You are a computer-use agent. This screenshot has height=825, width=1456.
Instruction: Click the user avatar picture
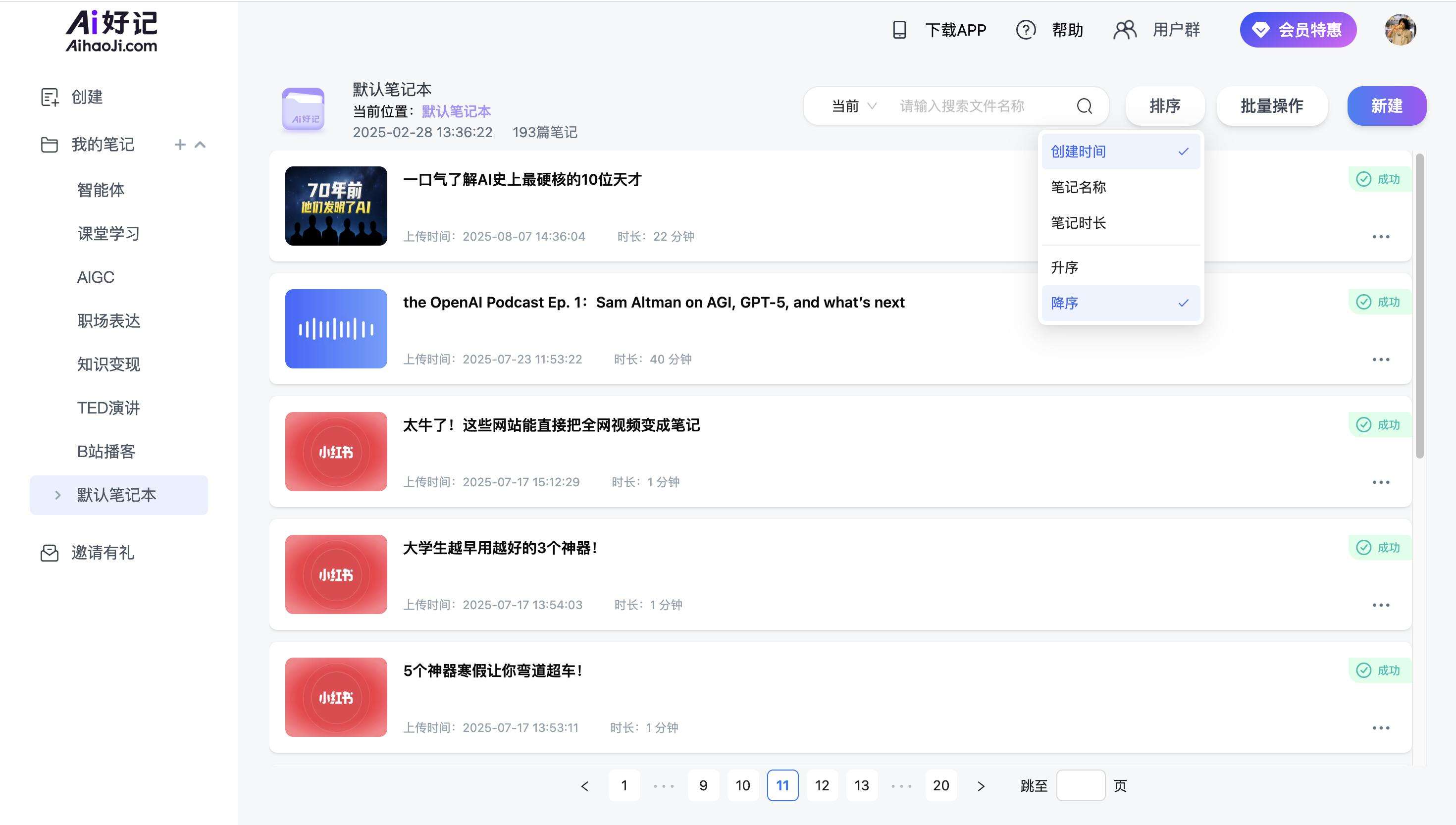coord(1400,30)
